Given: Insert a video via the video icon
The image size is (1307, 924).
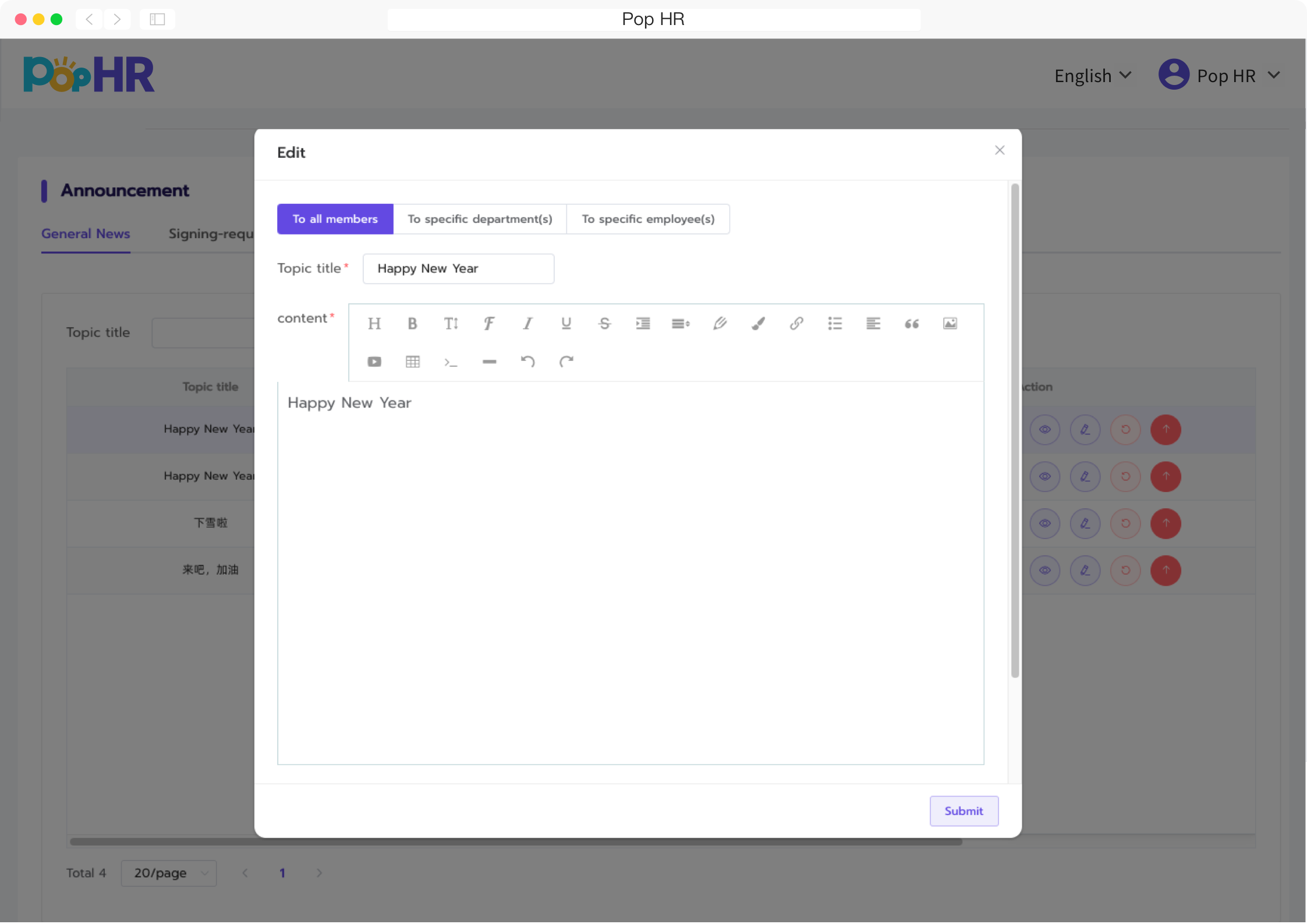Looking at the screenshot, I should coord(374,362).
